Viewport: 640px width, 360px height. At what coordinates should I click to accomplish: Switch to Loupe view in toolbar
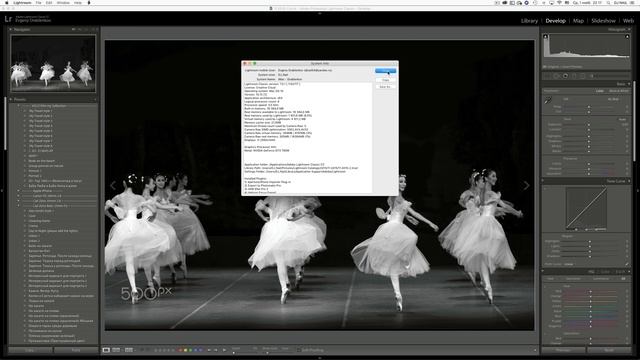106,350
